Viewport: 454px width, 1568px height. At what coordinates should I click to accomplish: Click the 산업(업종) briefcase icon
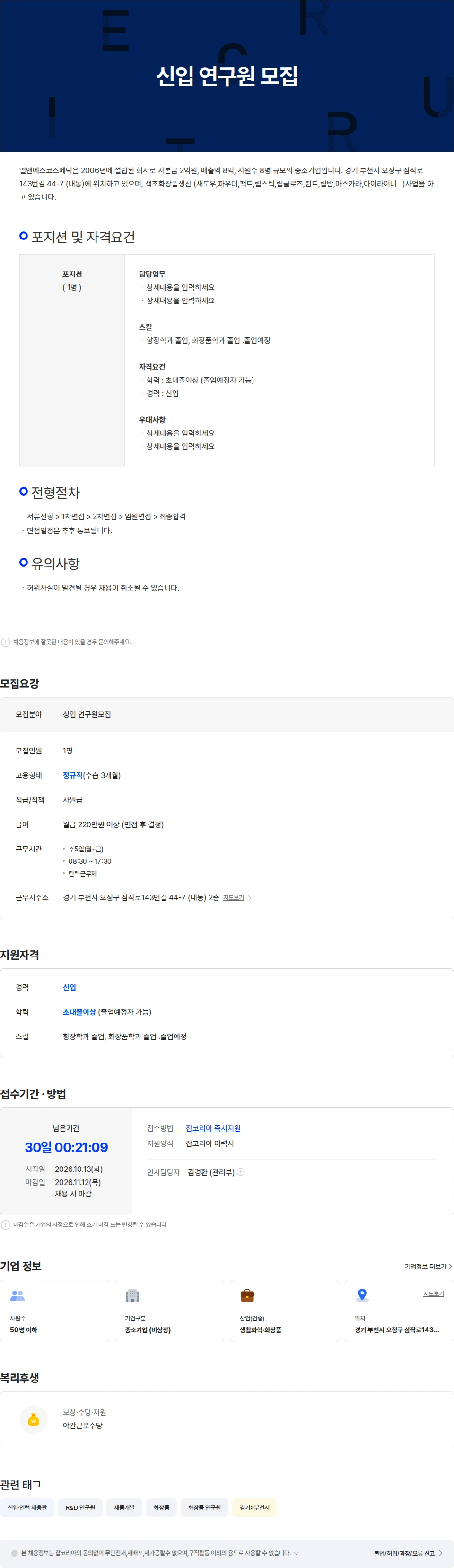pyautogui.click(x=247, y=1295)
